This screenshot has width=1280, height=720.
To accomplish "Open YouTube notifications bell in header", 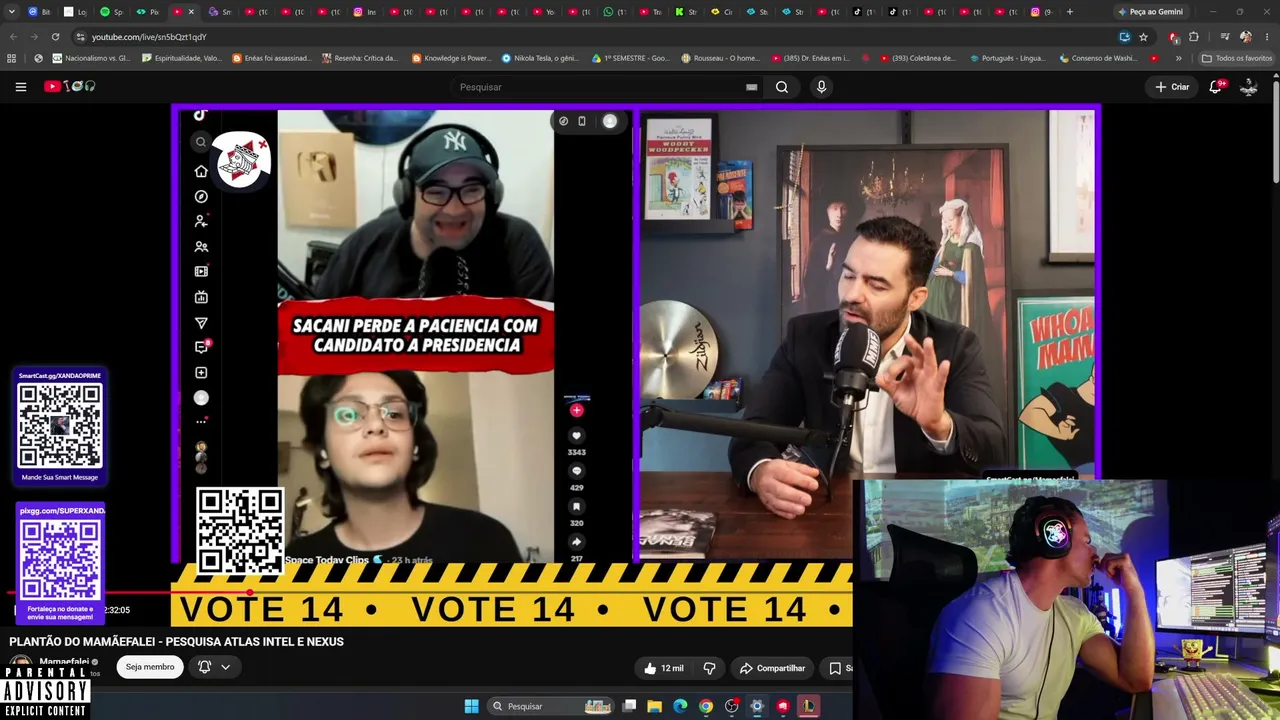I will pos(1215,87).
